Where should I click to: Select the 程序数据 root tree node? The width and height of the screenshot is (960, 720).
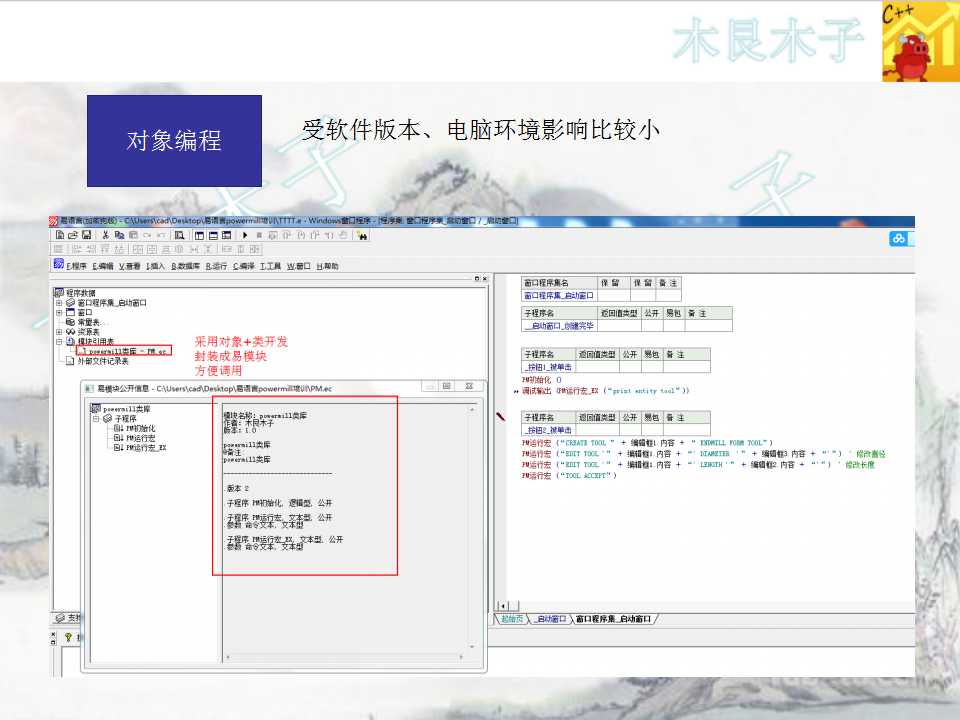point(80,293)
